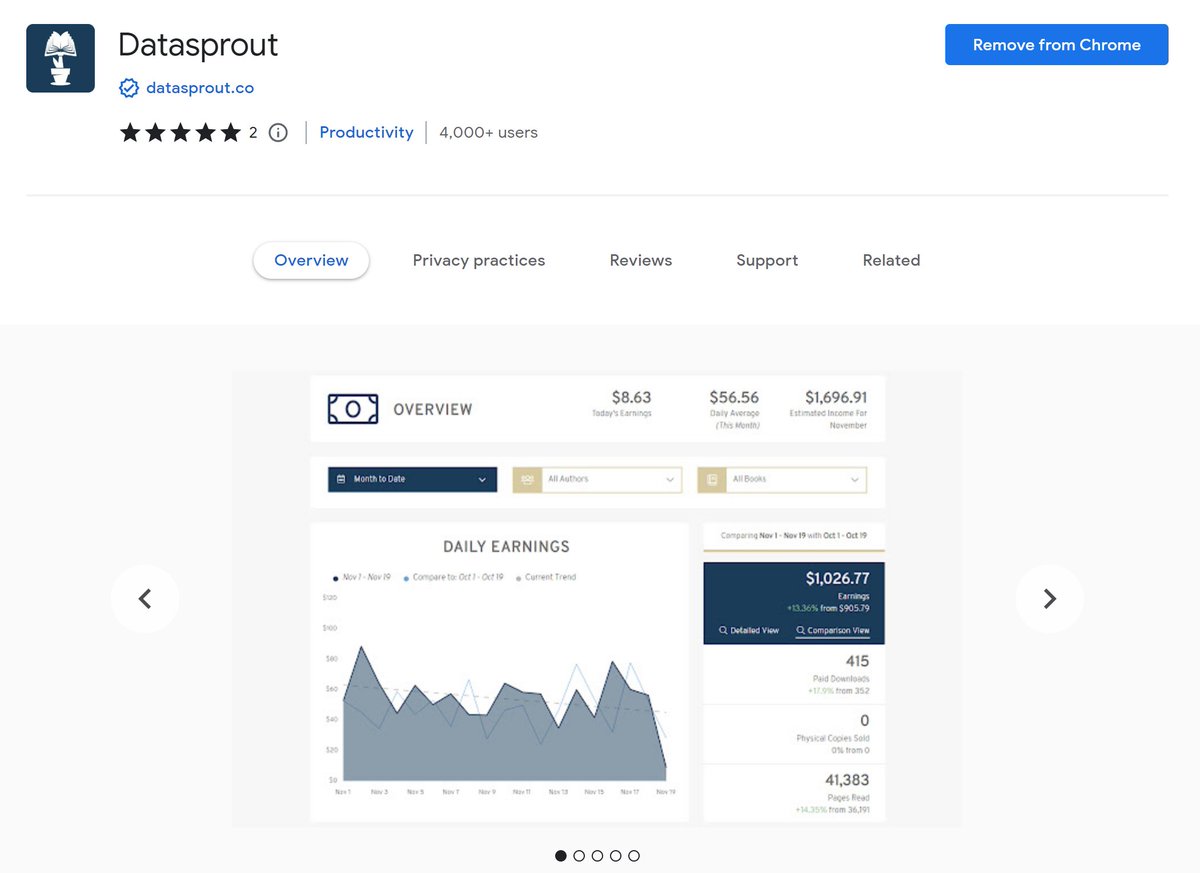Click the 4,000+ users text
This screenshot has height=873, width=1200.
point(488,132)
